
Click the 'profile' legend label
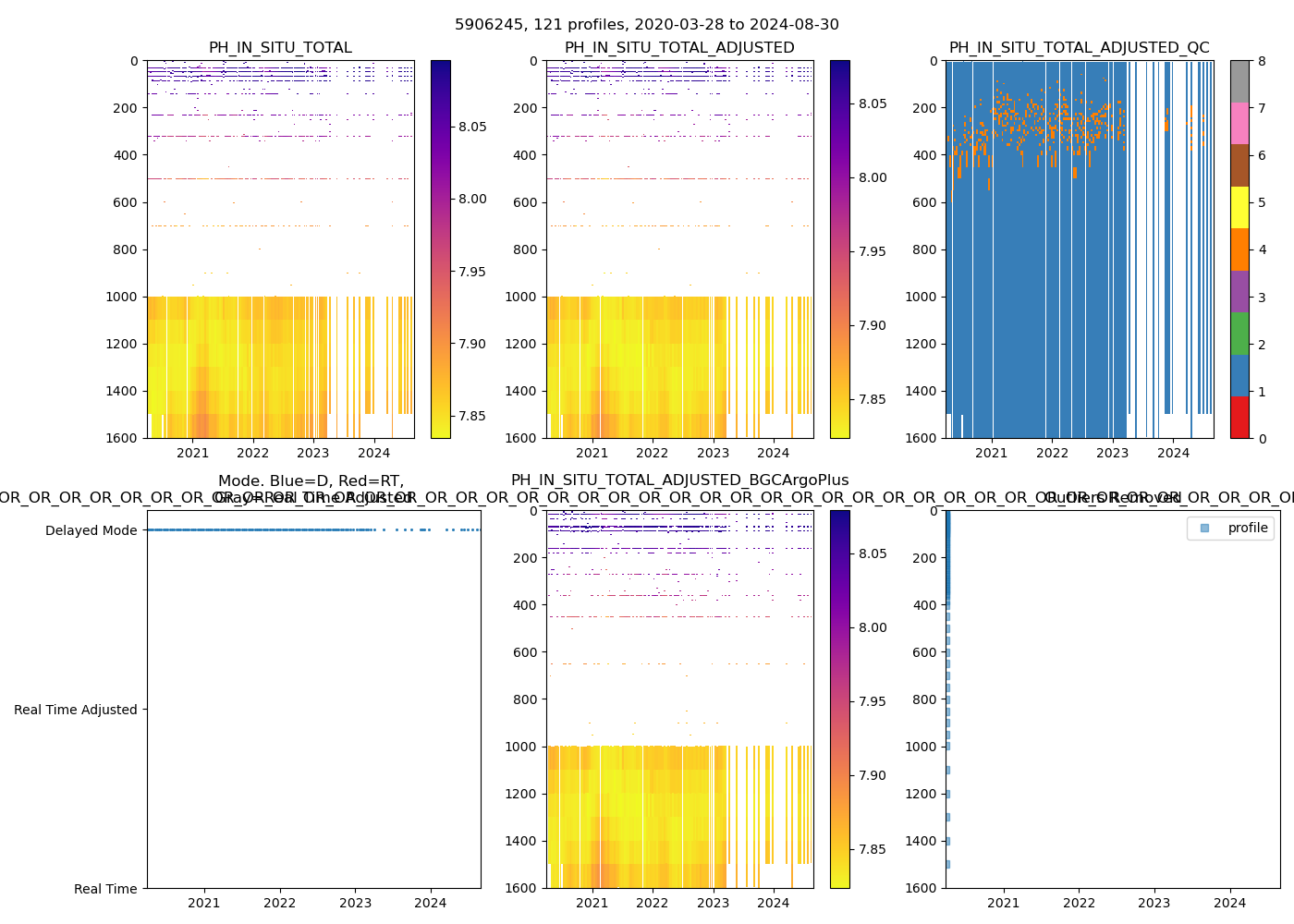point(1247,529)
